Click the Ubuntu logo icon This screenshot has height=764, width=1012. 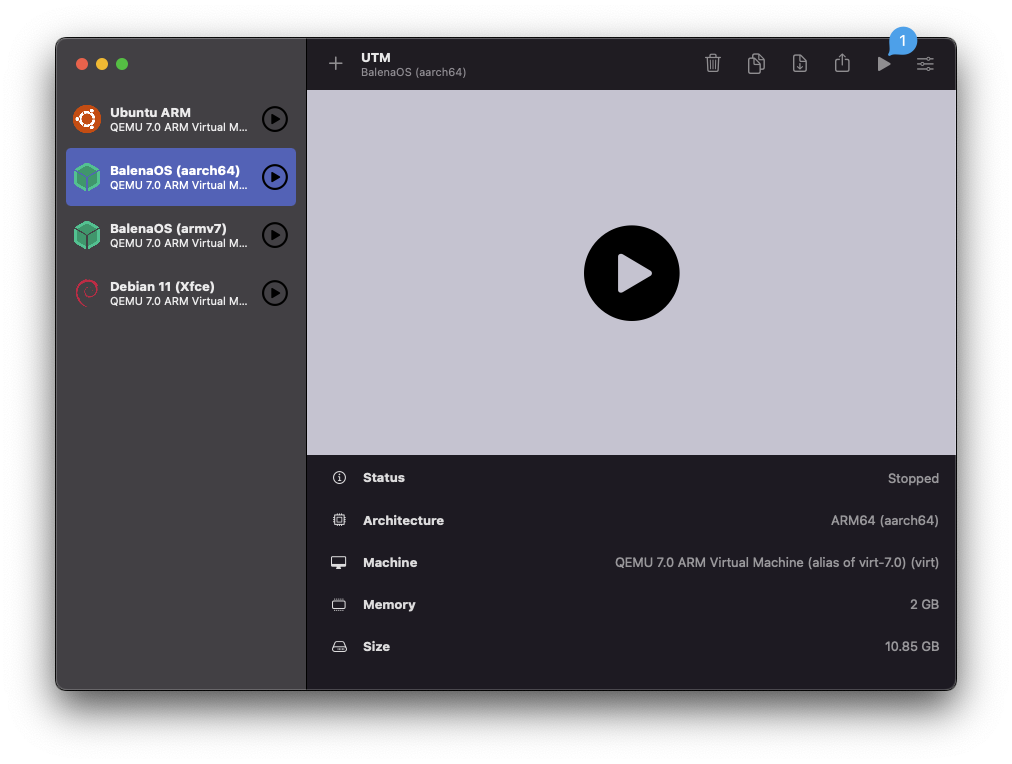click(86, 119)
